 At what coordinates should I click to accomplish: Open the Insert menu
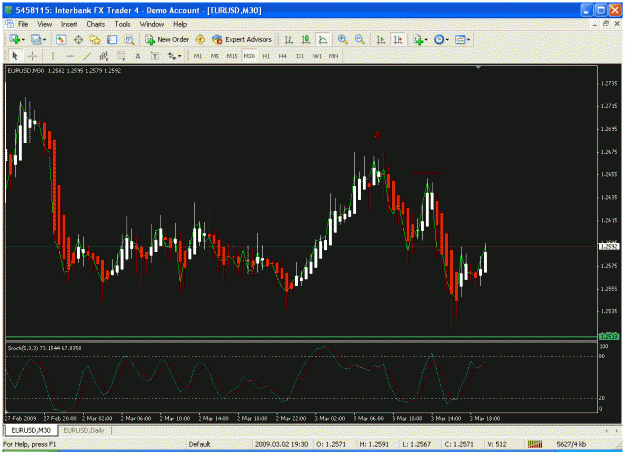pos(69,24)
